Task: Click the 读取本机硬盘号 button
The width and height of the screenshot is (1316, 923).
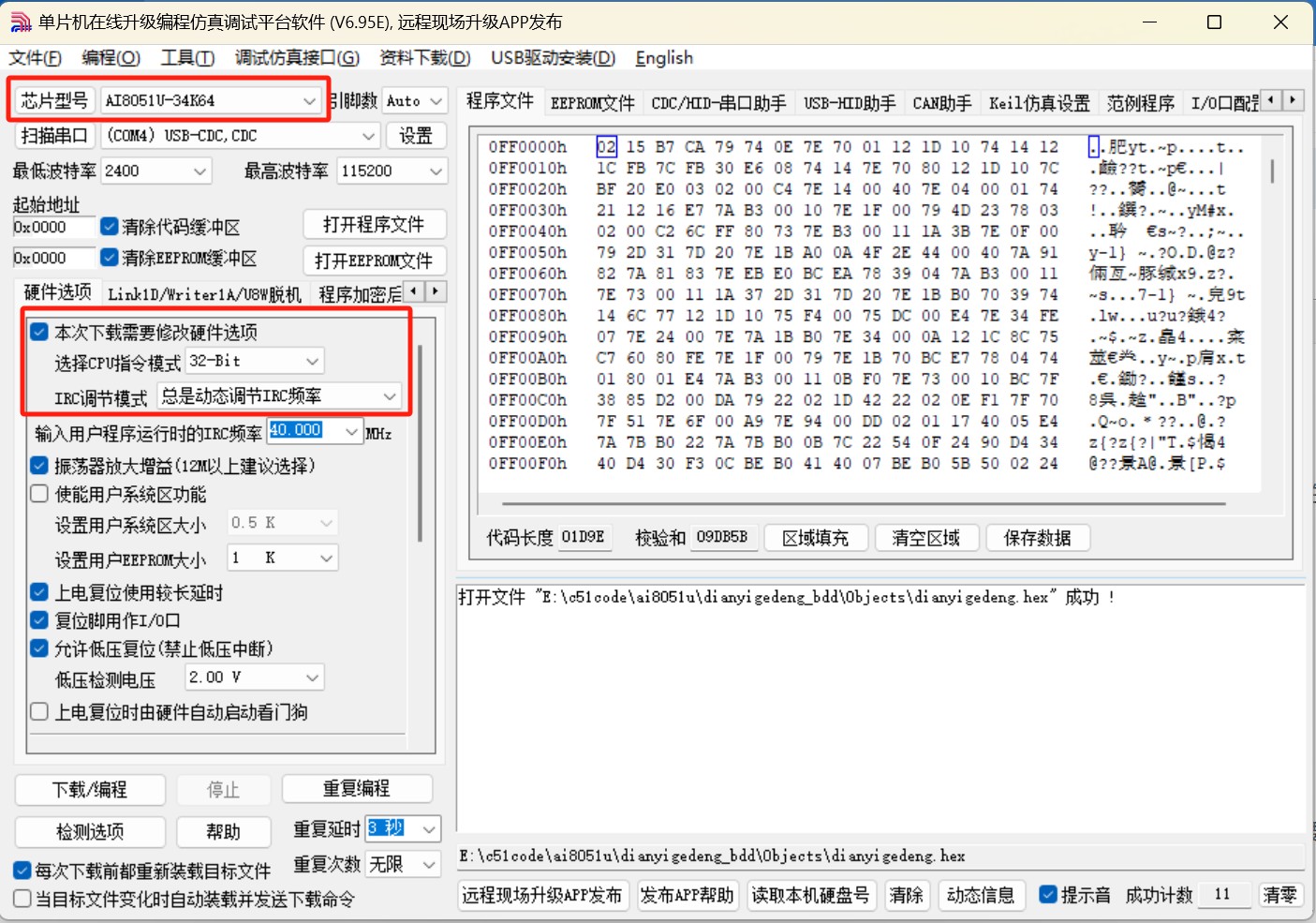Action: coord(810,895)
